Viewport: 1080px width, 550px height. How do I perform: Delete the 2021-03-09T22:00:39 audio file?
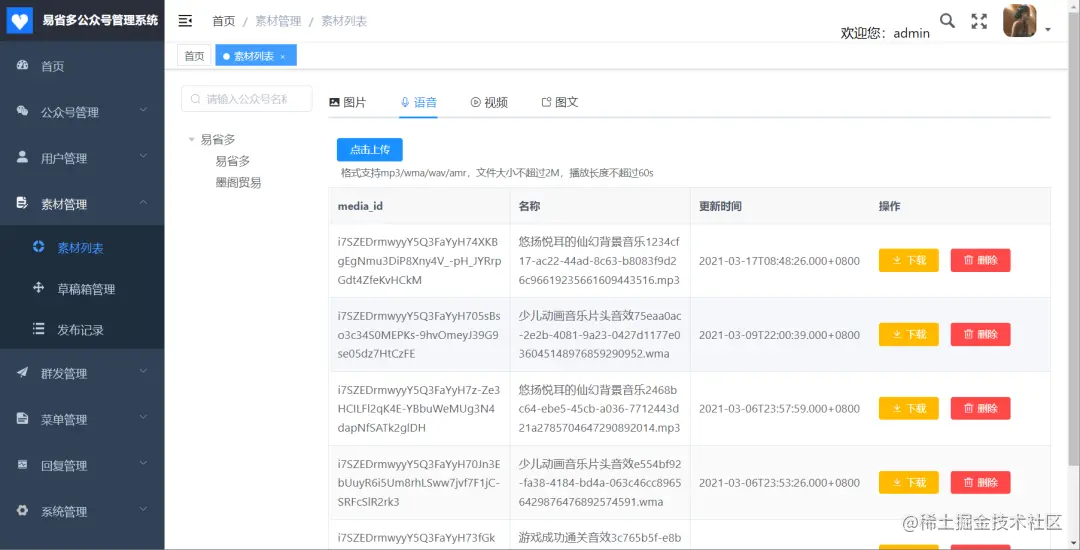[980, 335]
